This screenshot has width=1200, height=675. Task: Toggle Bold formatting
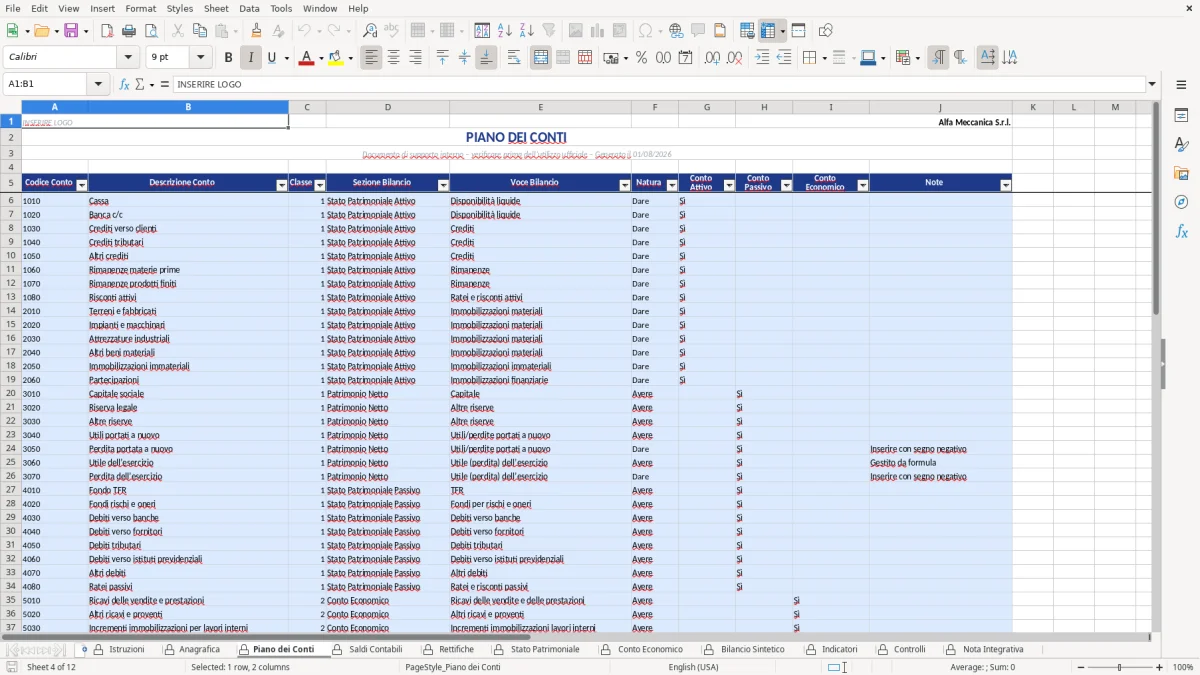229,58
